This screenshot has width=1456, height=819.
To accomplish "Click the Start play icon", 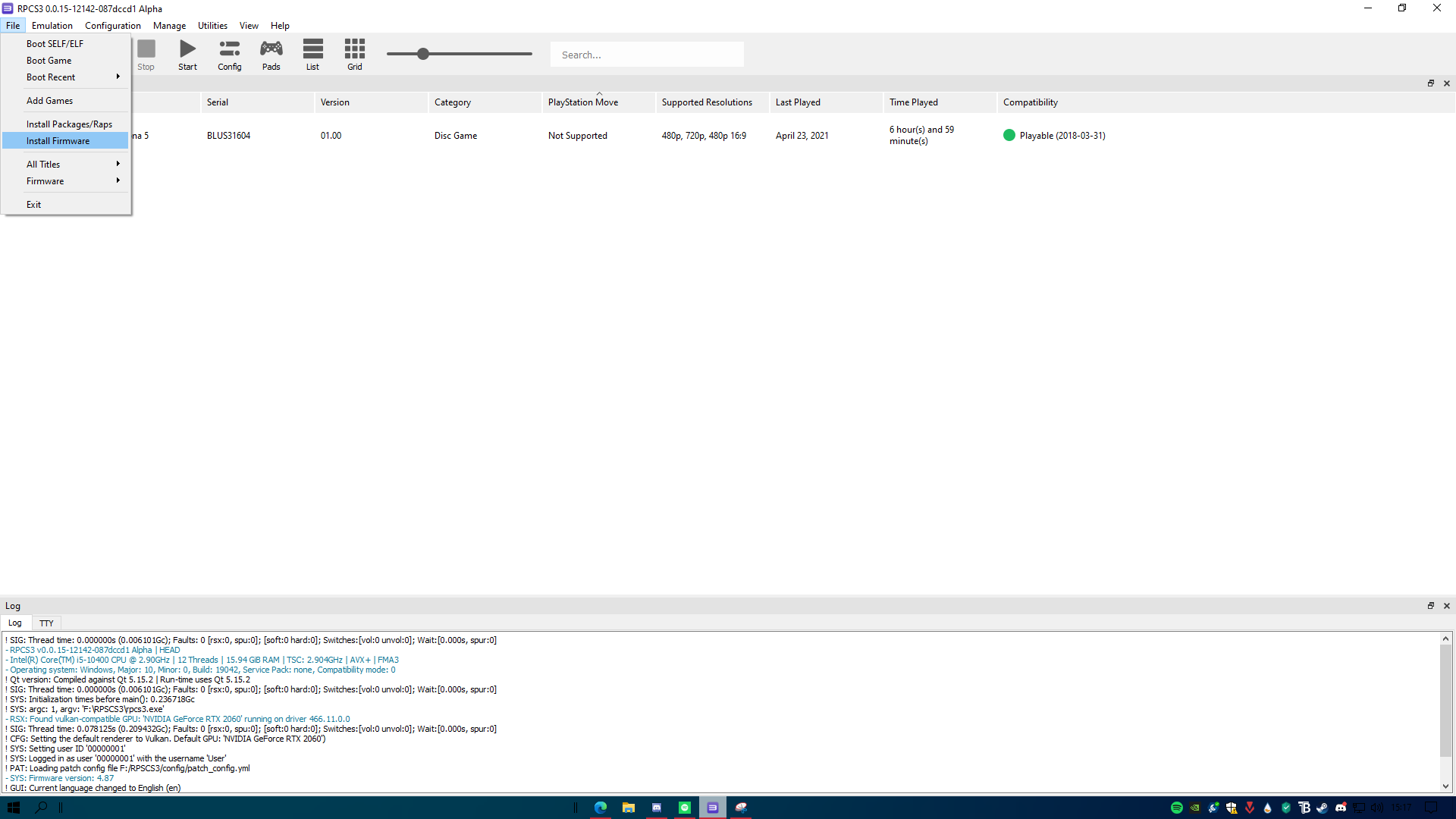I will 187,55.
